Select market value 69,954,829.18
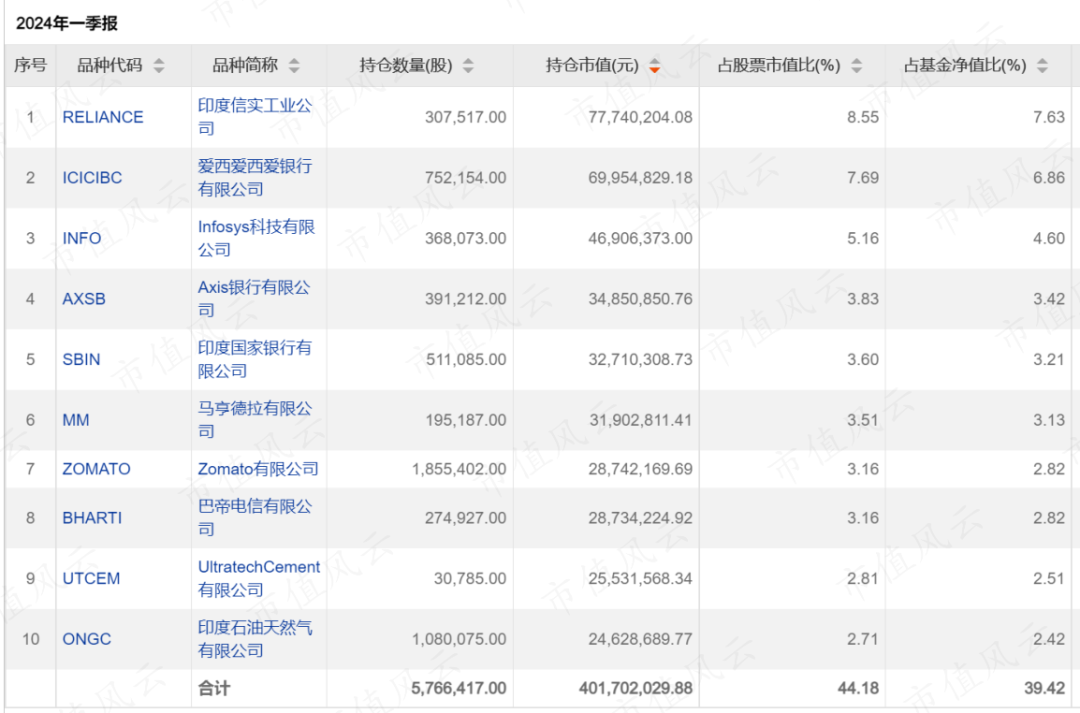Screen dimensions: 1080x713 point(641,178)
